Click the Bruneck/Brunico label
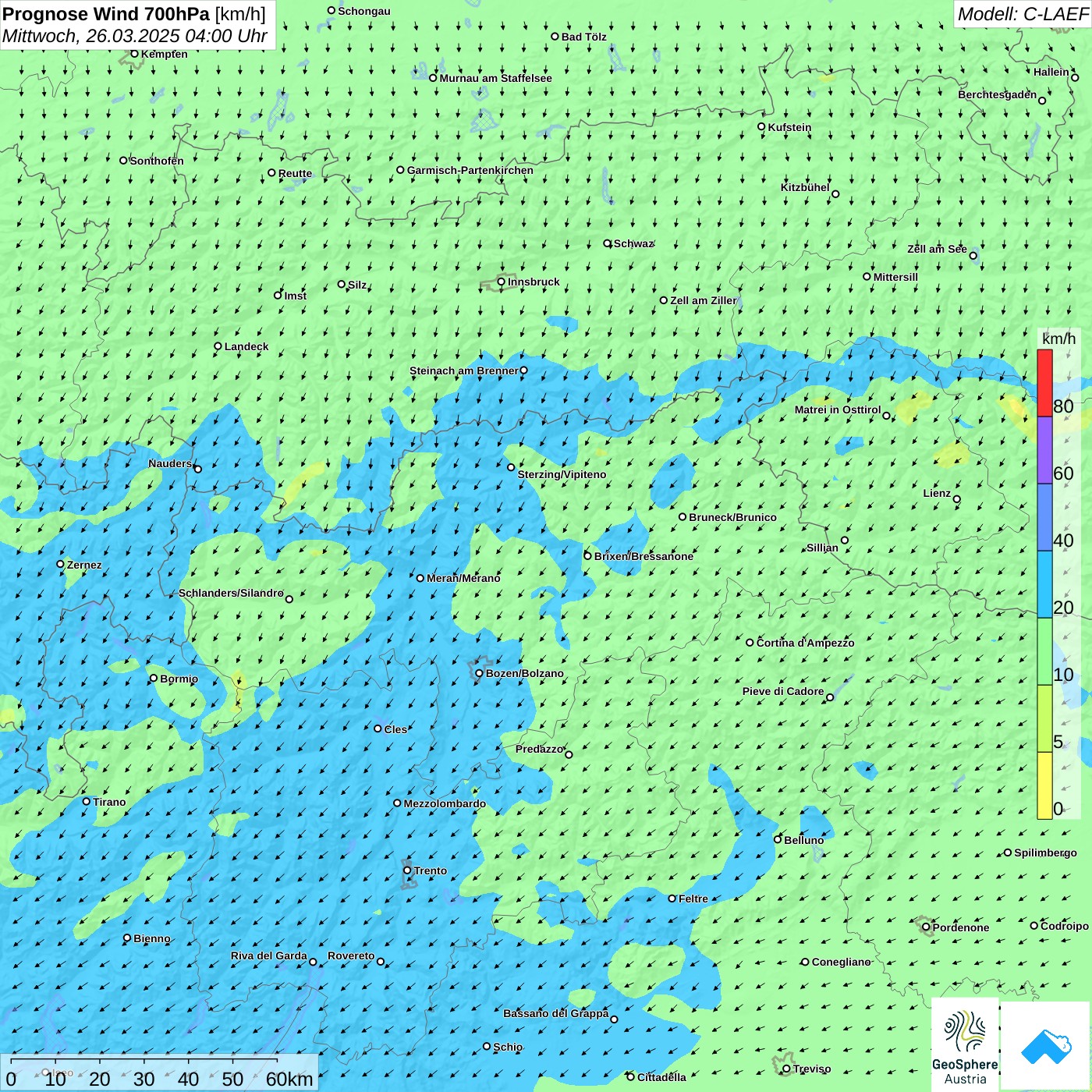1092x1092 pixels. click(732, 517)
